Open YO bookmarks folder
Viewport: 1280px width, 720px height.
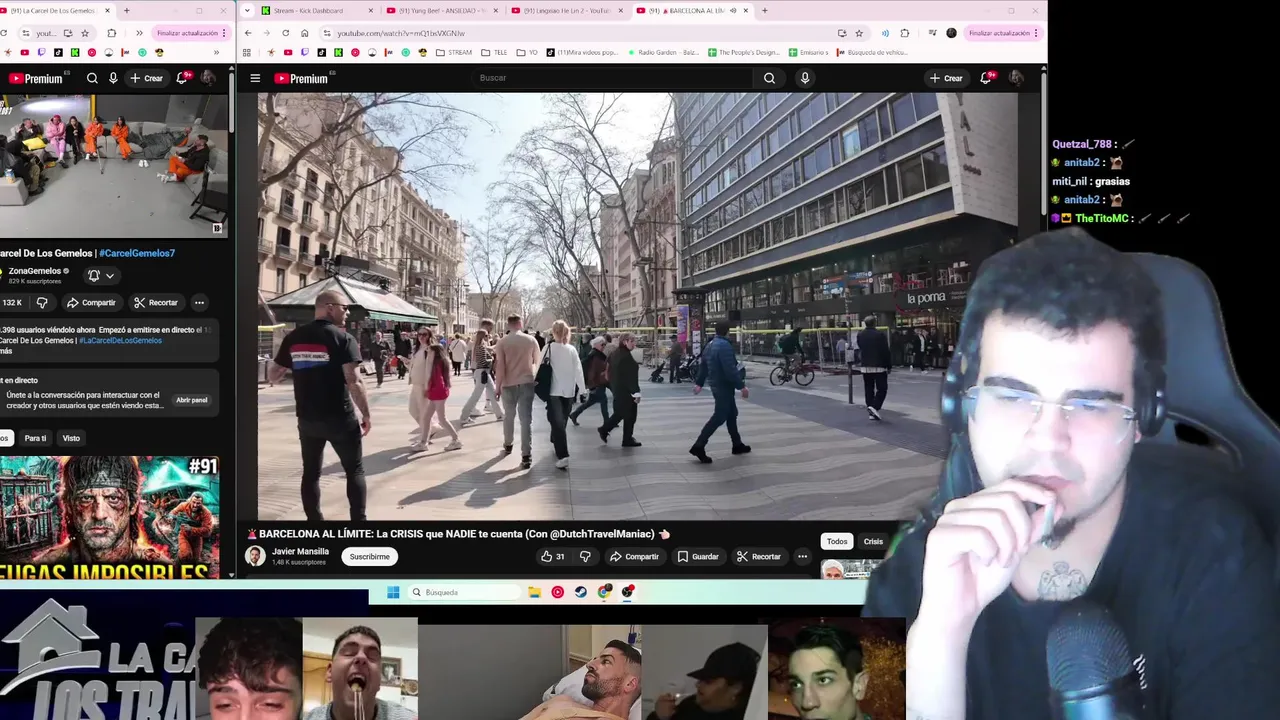527,52
